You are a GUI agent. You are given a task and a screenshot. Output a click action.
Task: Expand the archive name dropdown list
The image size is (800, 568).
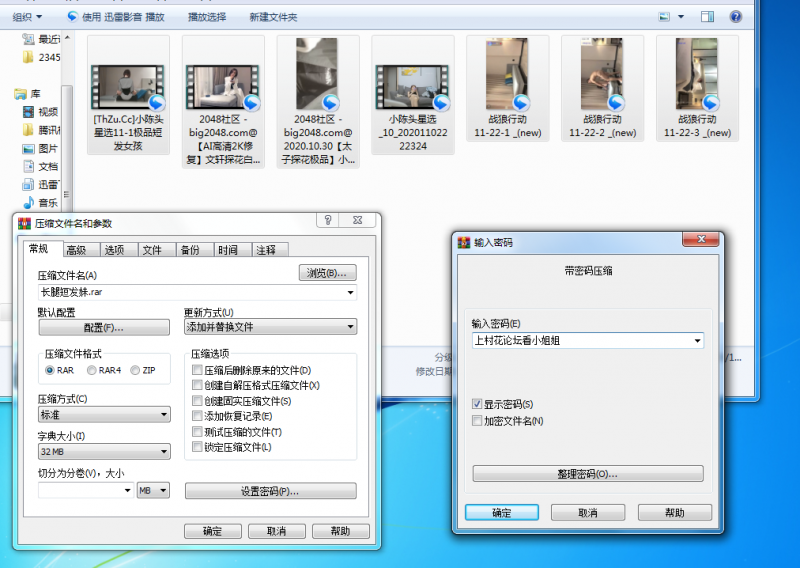[351, 292]
